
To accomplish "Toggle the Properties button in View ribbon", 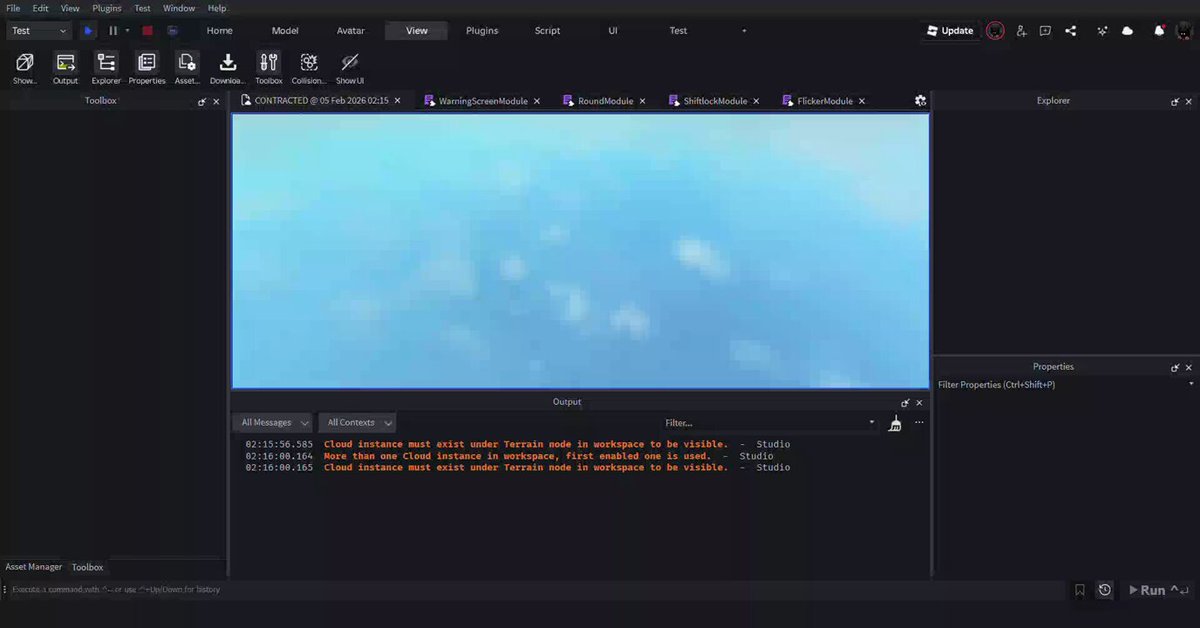I will [x=147, y=68].
